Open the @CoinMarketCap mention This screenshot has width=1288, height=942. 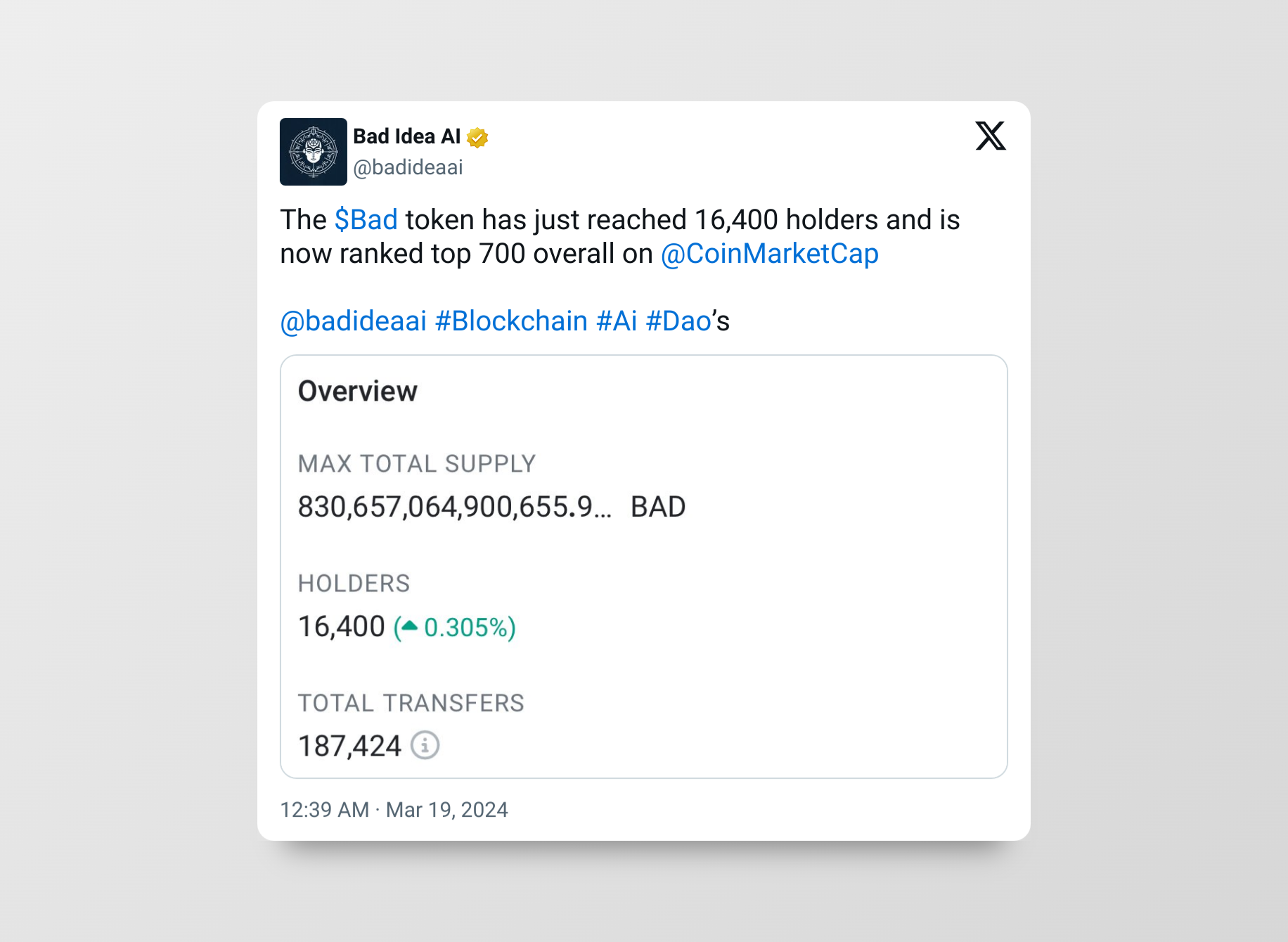pos(770,254)
